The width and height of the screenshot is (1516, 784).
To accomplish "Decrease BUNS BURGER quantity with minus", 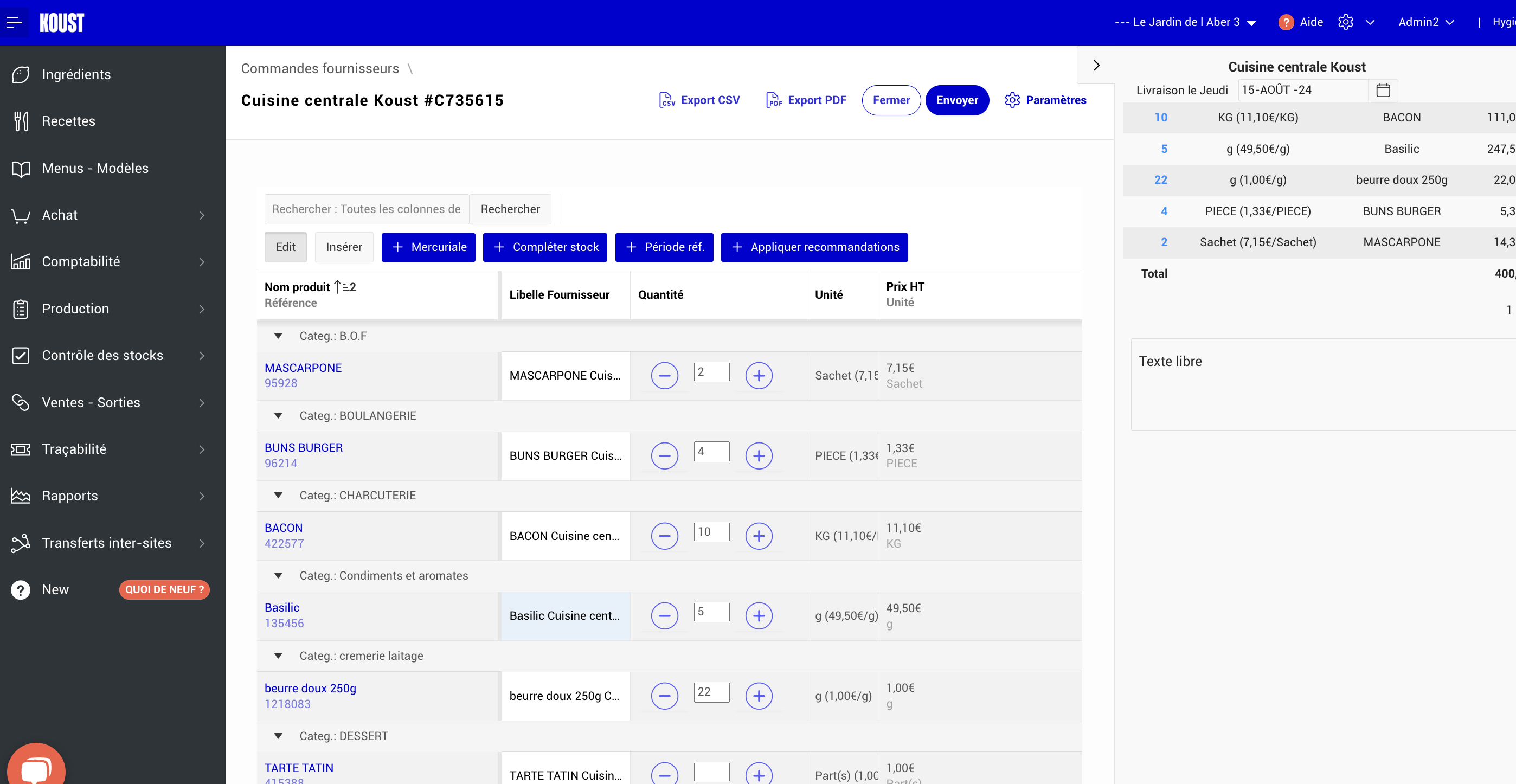I will tap(664, 455).
